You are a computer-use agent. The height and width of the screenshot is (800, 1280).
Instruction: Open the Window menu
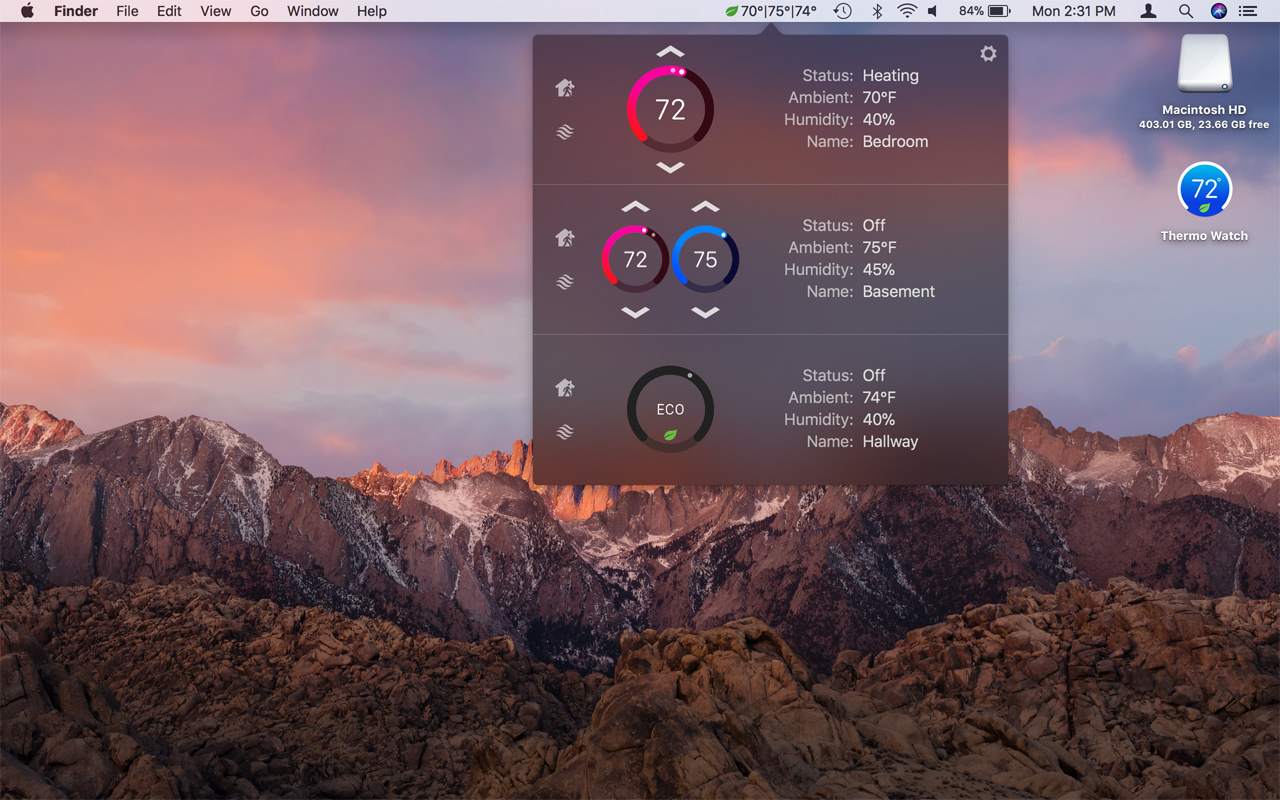pyautogui.click(x=313, y=11)
